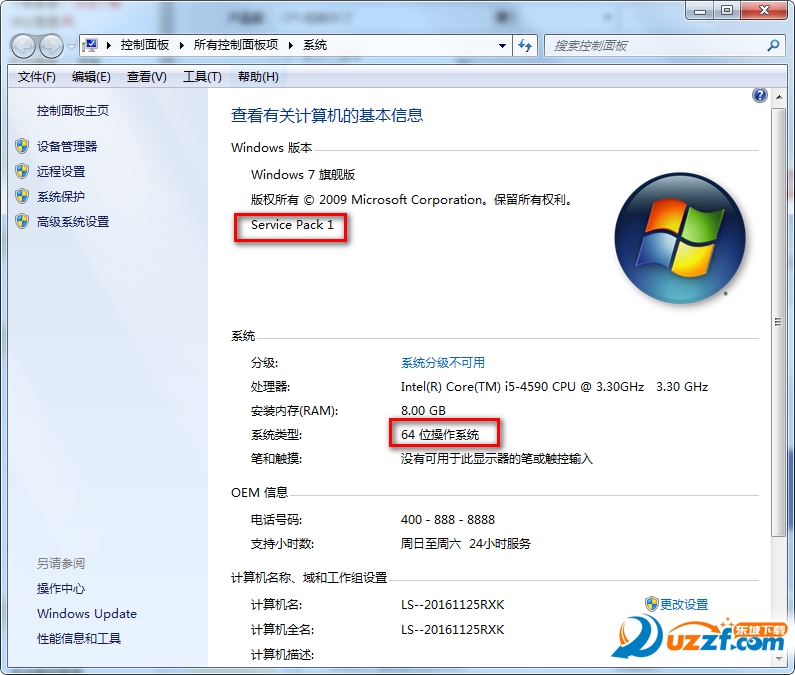Viewport: 795px width, 675px height.
Task: Click the 没有可用于此显示器的笔或触控输入 text
Action: 496,459
